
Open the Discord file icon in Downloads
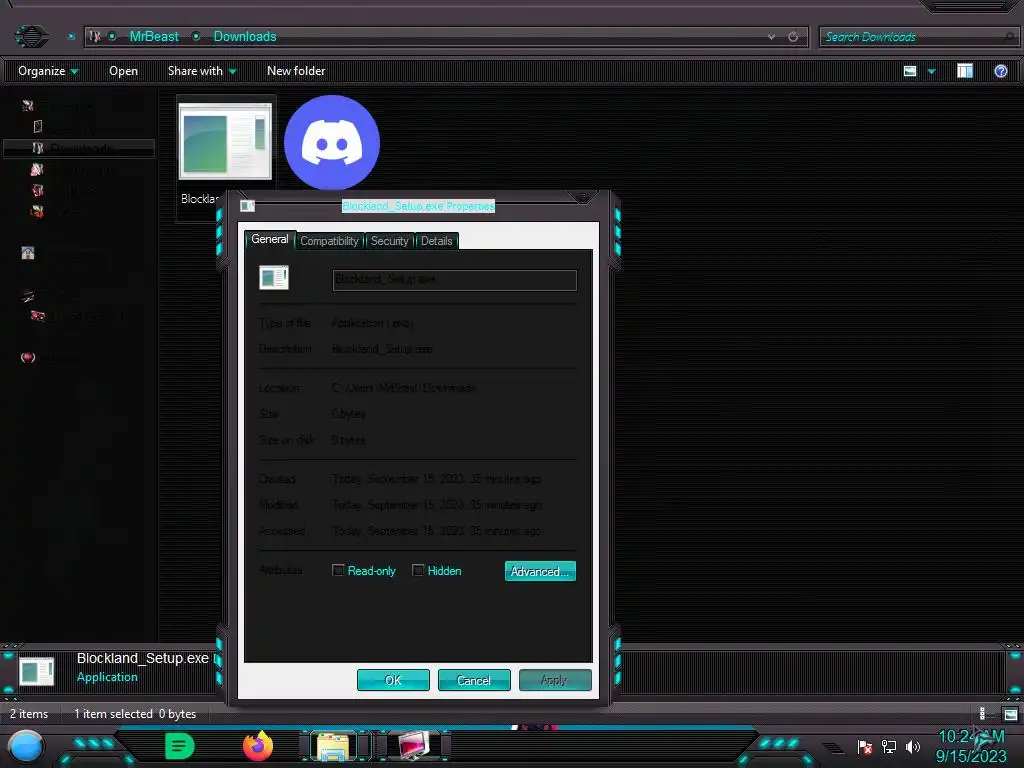pyautogui.click(x=332, y=142)
